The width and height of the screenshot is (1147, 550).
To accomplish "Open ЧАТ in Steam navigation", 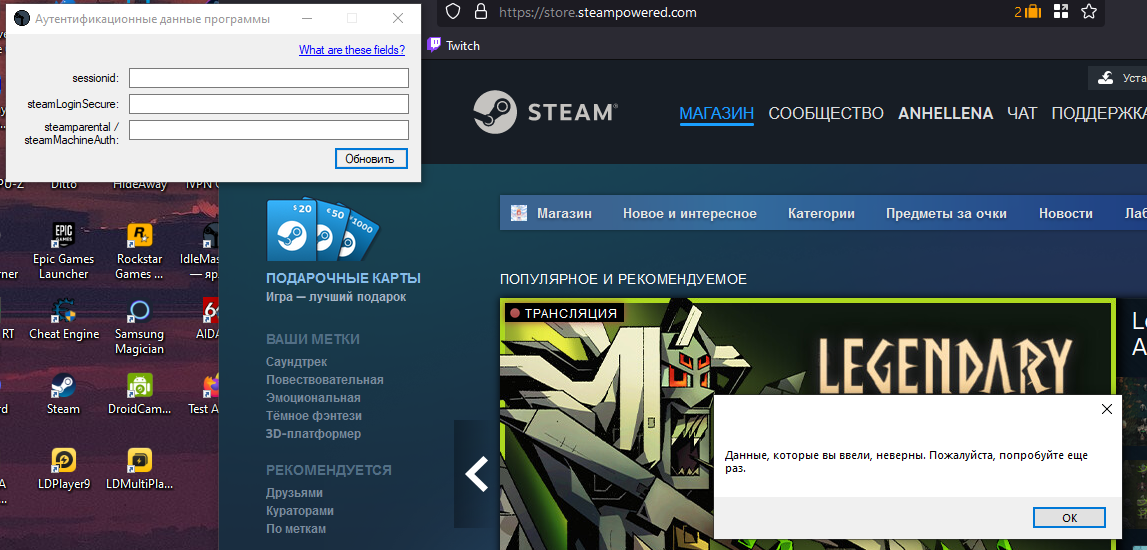I will pos(1022,113).
